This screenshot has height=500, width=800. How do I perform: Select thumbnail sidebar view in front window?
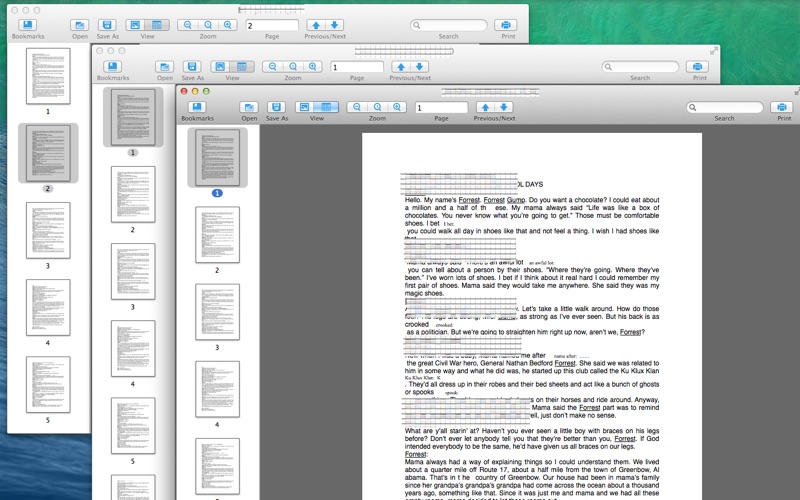[x=326, y=107]
